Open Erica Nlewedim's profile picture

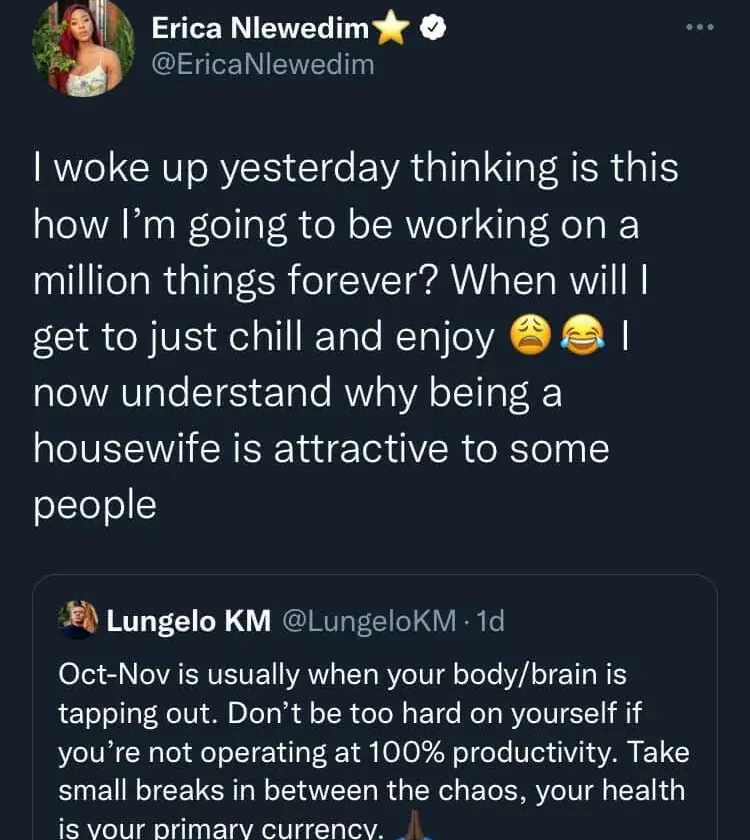(x=83, y=50)
